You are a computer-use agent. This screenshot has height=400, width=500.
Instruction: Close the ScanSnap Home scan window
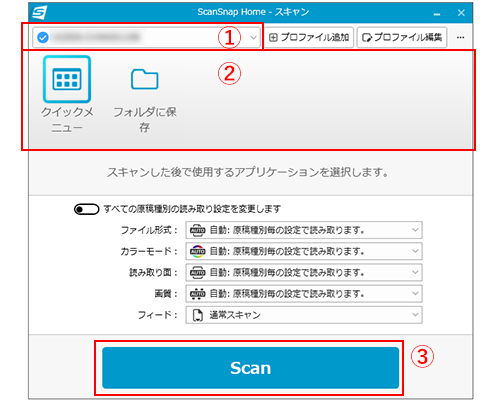coord(461,13)
